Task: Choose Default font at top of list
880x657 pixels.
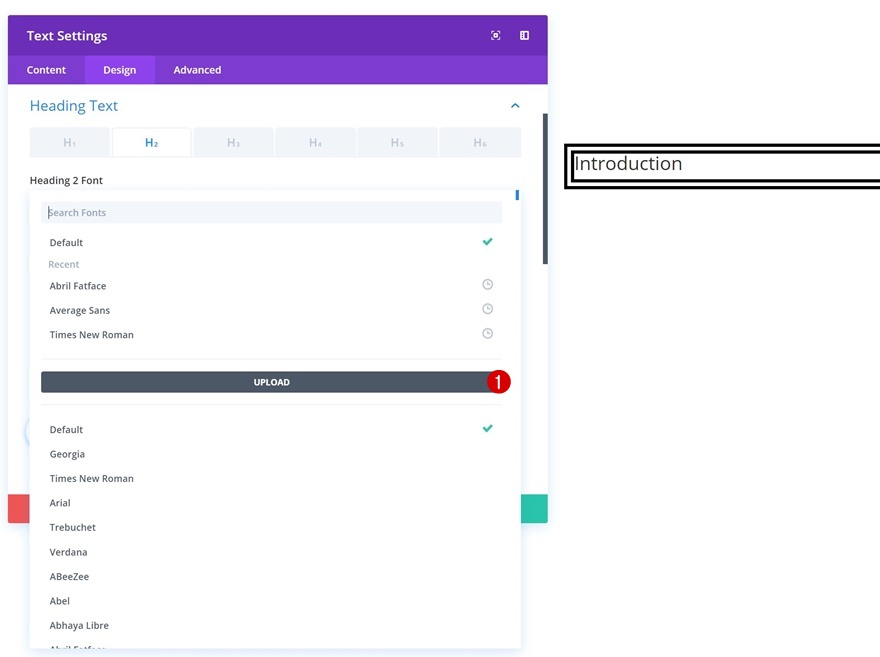Action: point(272,242)
